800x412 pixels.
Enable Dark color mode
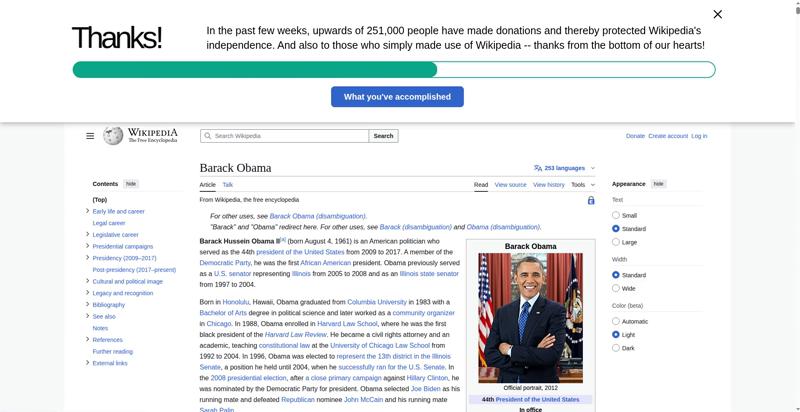coord(616,348)
